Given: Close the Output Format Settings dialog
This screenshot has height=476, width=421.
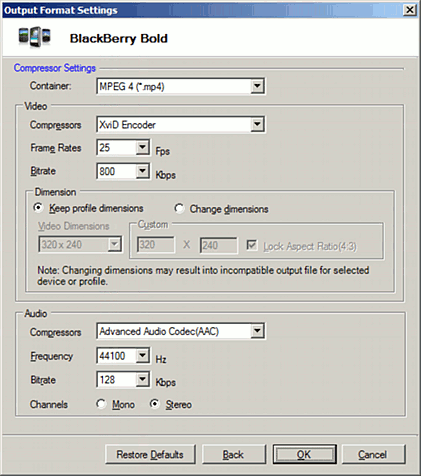Looking at the screenshot, I should 409,10.
